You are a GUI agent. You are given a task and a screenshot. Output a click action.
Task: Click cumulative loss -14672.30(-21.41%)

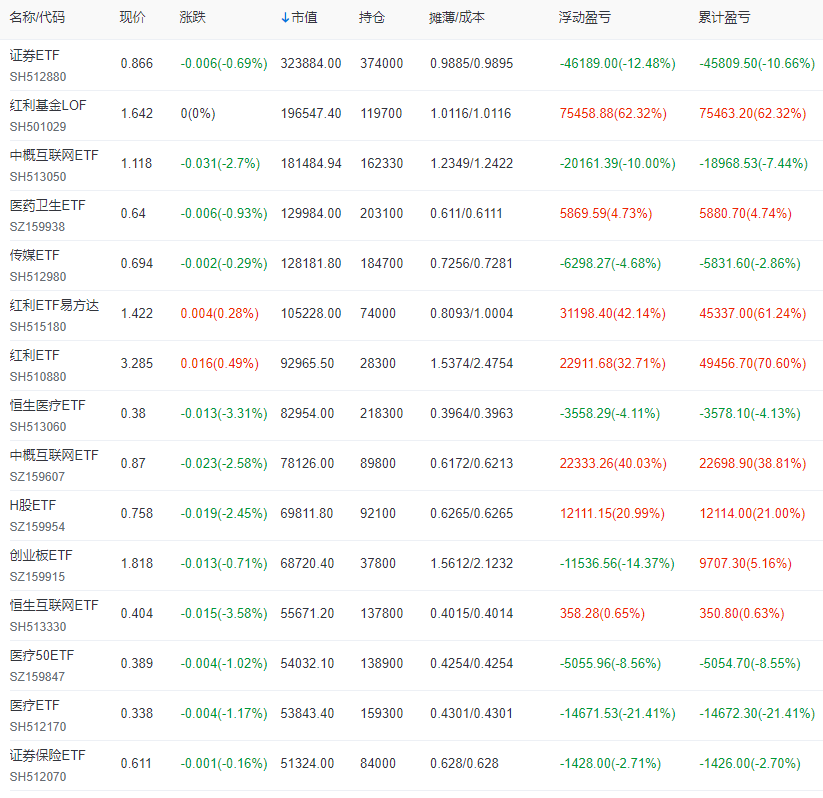[x=757, y=713]
